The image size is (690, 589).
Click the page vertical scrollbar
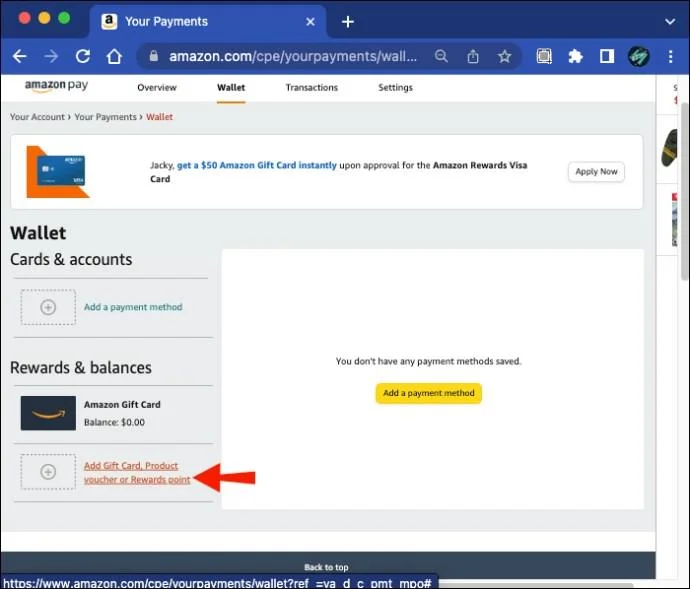(x=684, y=192)
